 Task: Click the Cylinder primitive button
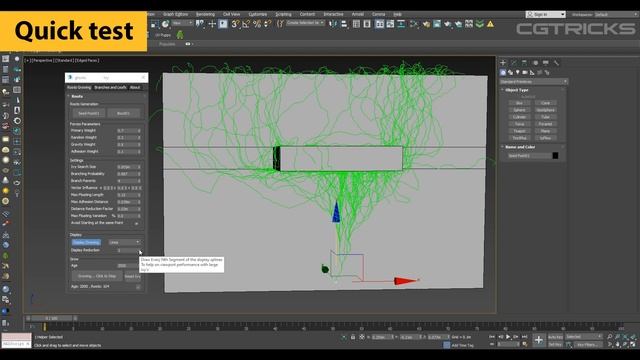coord(519,117)
